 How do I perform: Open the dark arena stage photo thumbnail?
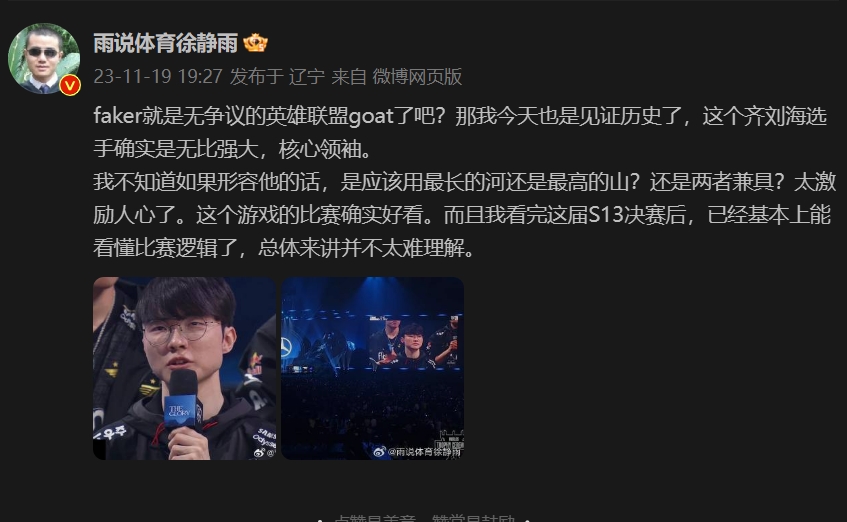click(372, 369)
